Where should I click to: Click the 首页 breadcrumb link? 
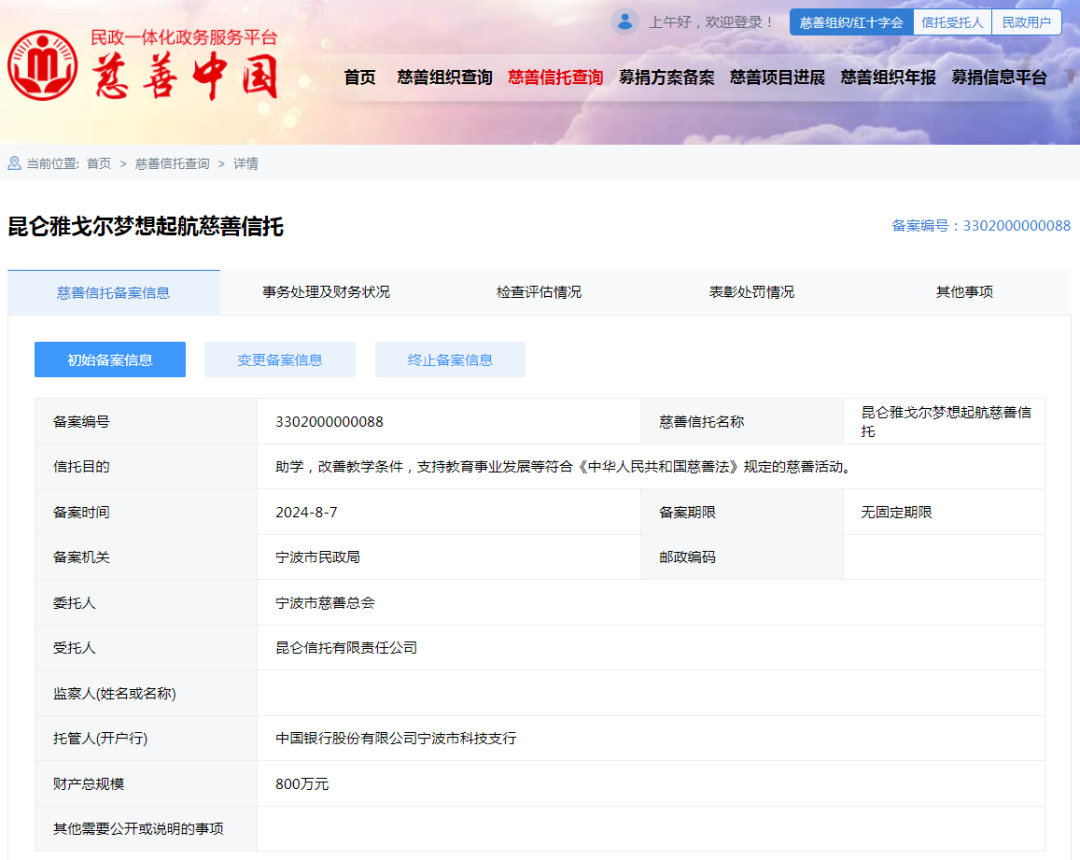[x=99, y=164]
